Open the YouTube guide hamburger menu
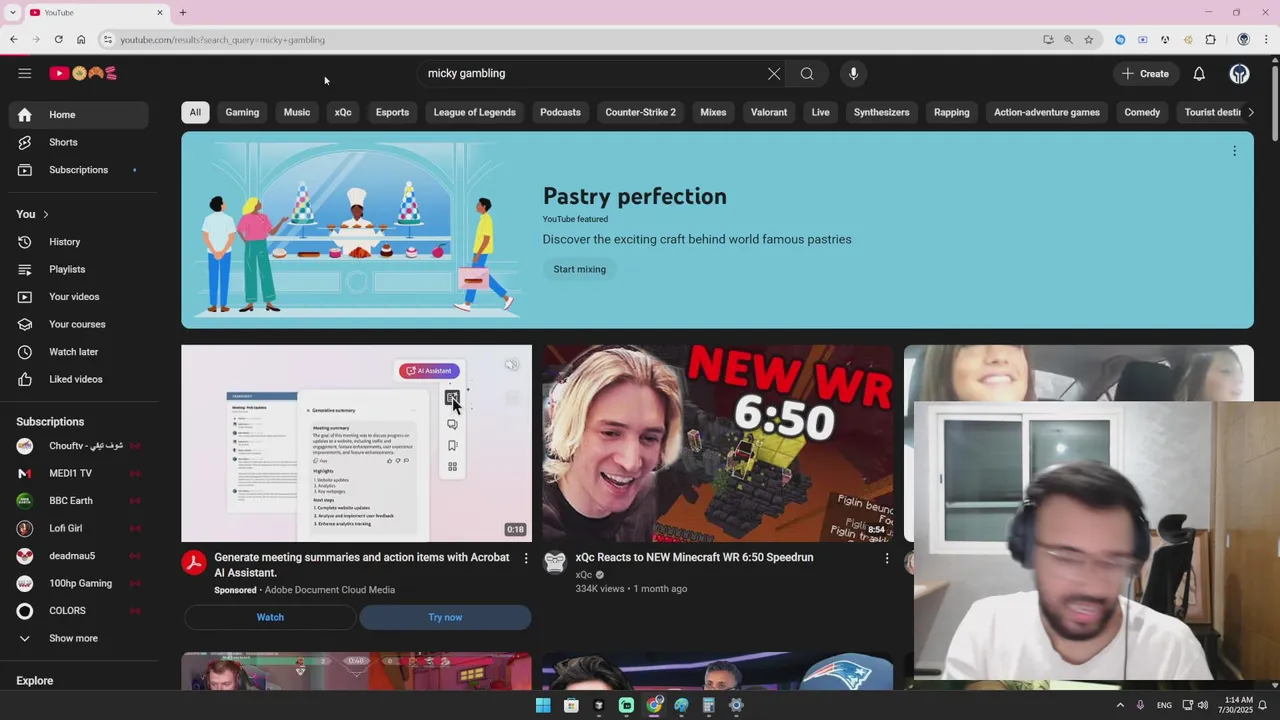1280x720 pixels. (25, 73)
